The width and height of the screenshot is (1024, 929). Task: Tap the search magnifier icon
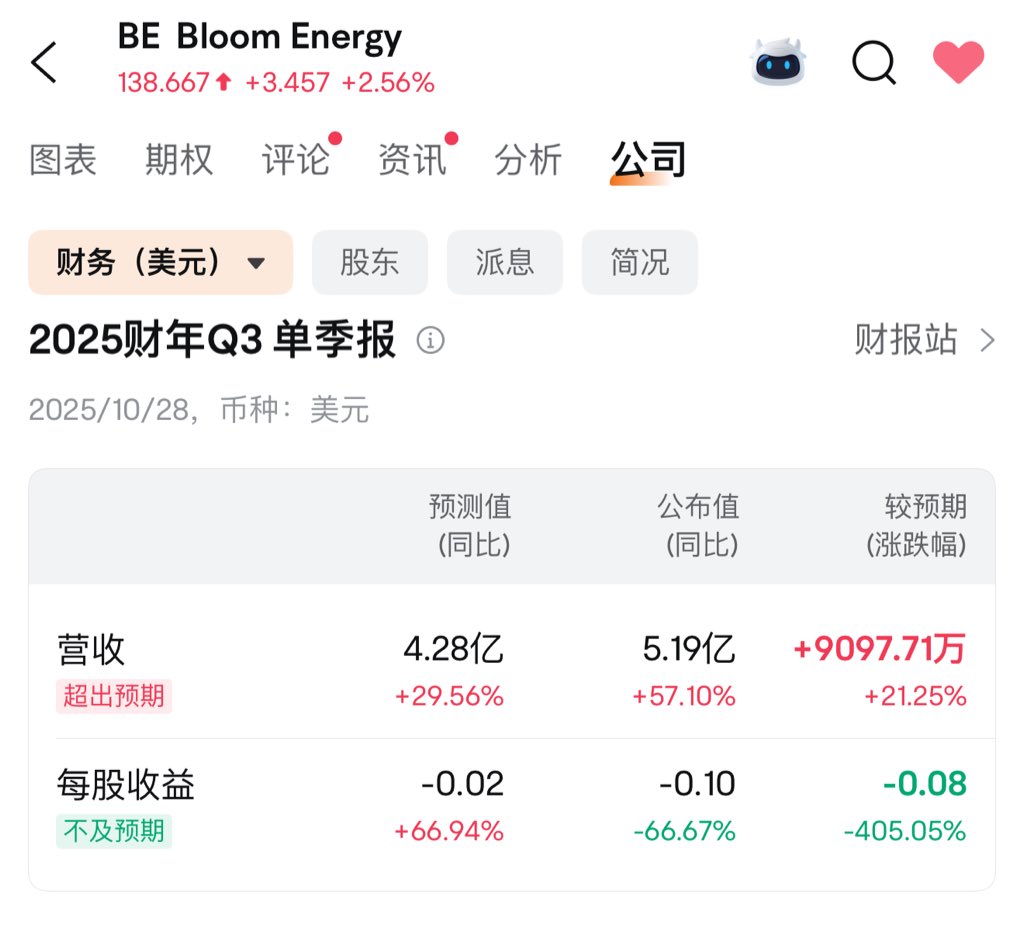873,62
